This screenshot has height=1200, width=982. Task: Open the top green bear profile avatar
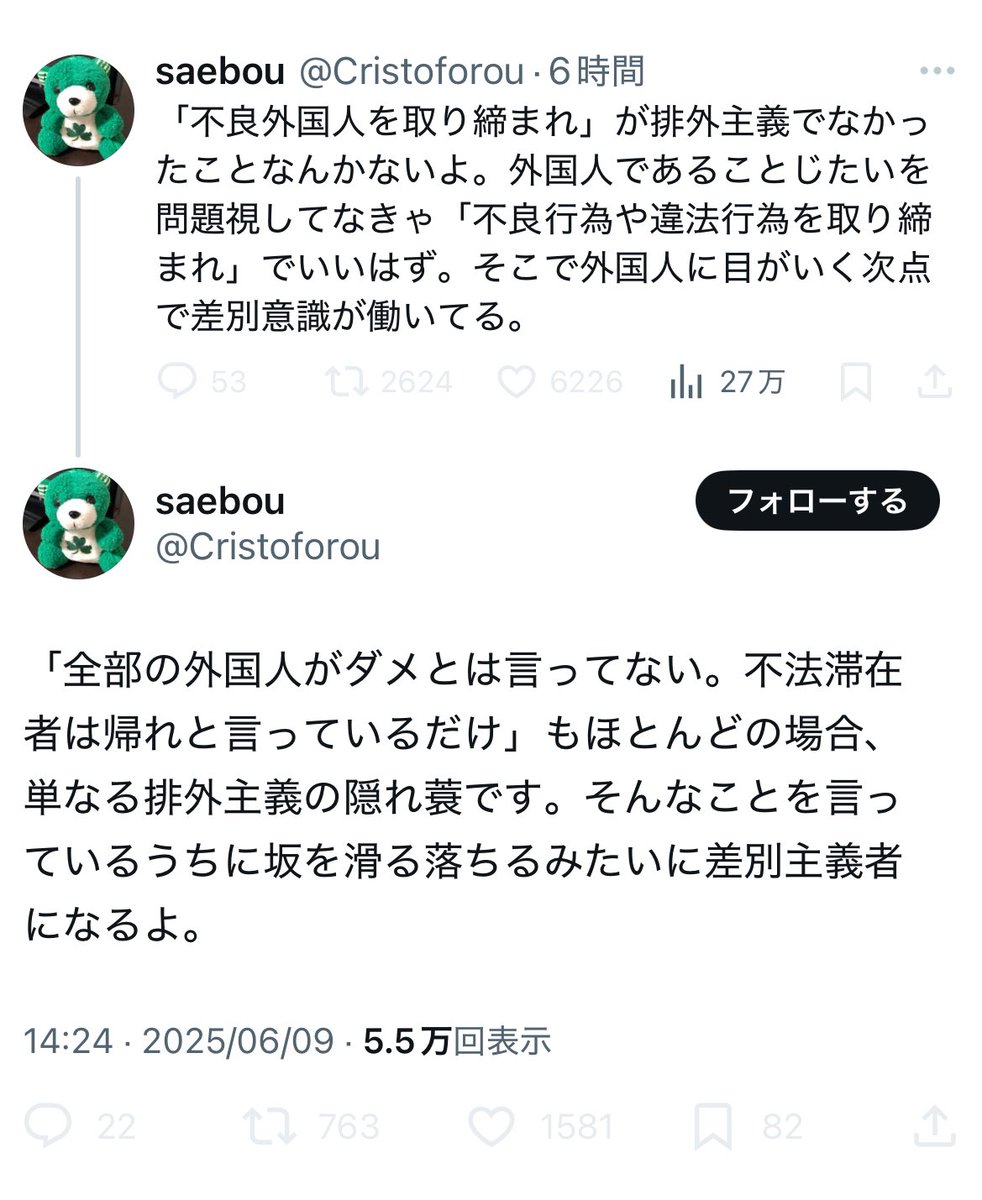78,109
